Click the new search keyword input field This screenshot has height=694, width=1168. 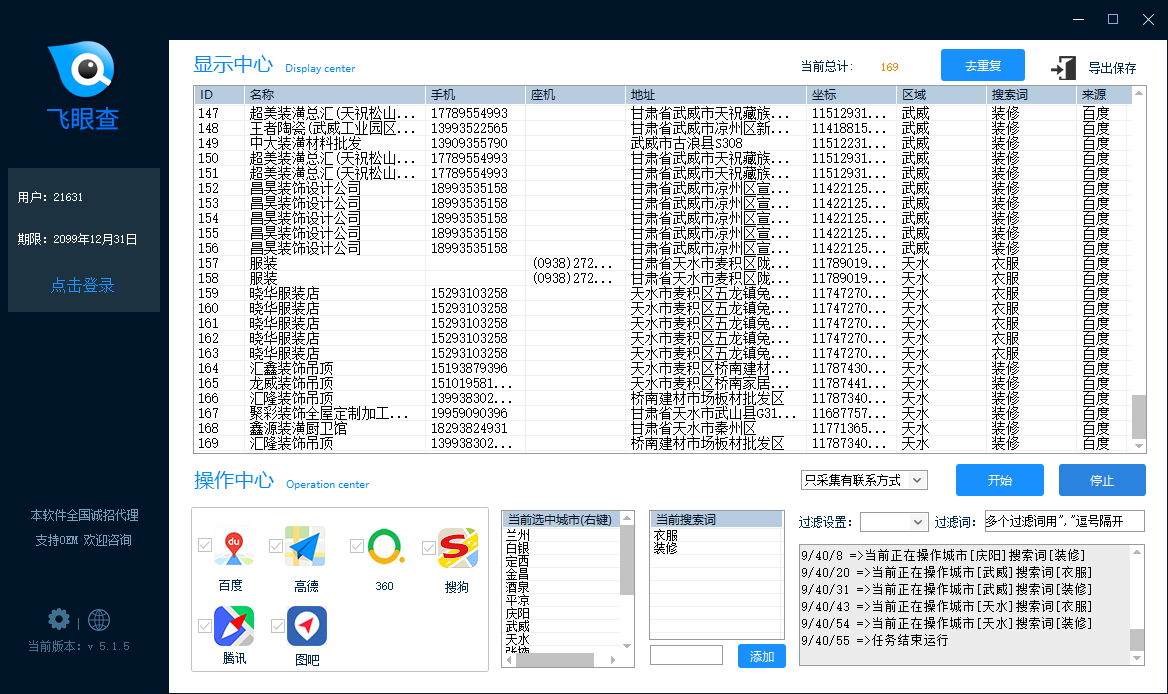(686, 655)
